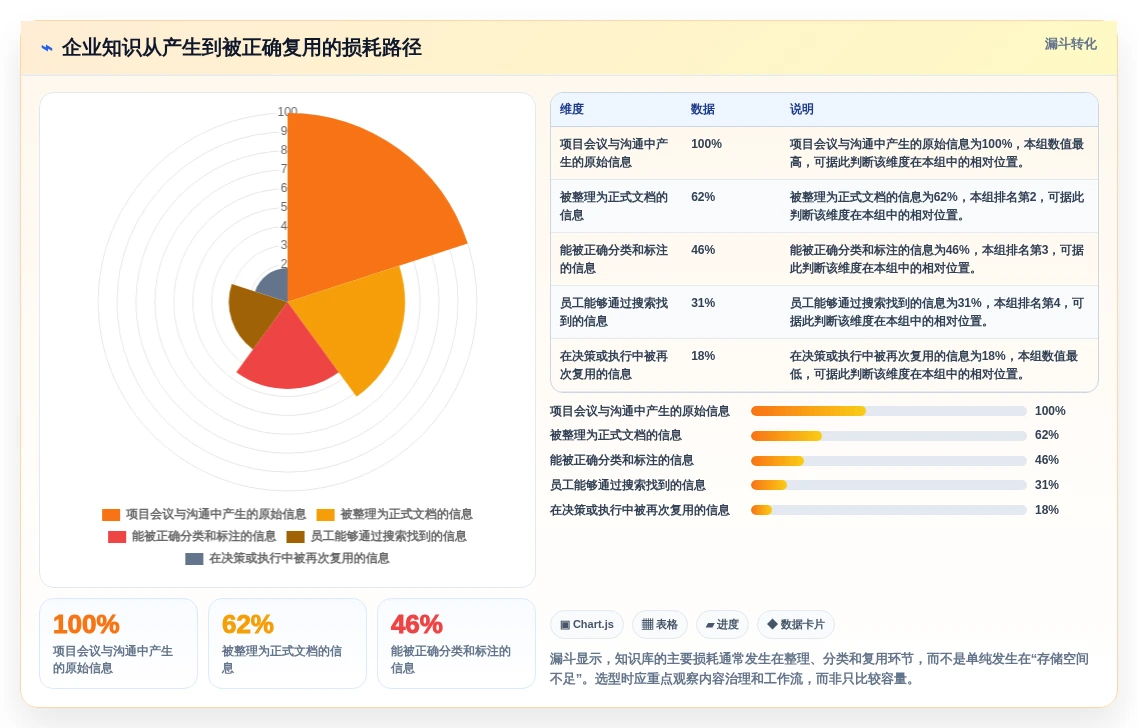Click the 说明 column header
Screen dimensions: 1138x728
click(x=802, y=110)
